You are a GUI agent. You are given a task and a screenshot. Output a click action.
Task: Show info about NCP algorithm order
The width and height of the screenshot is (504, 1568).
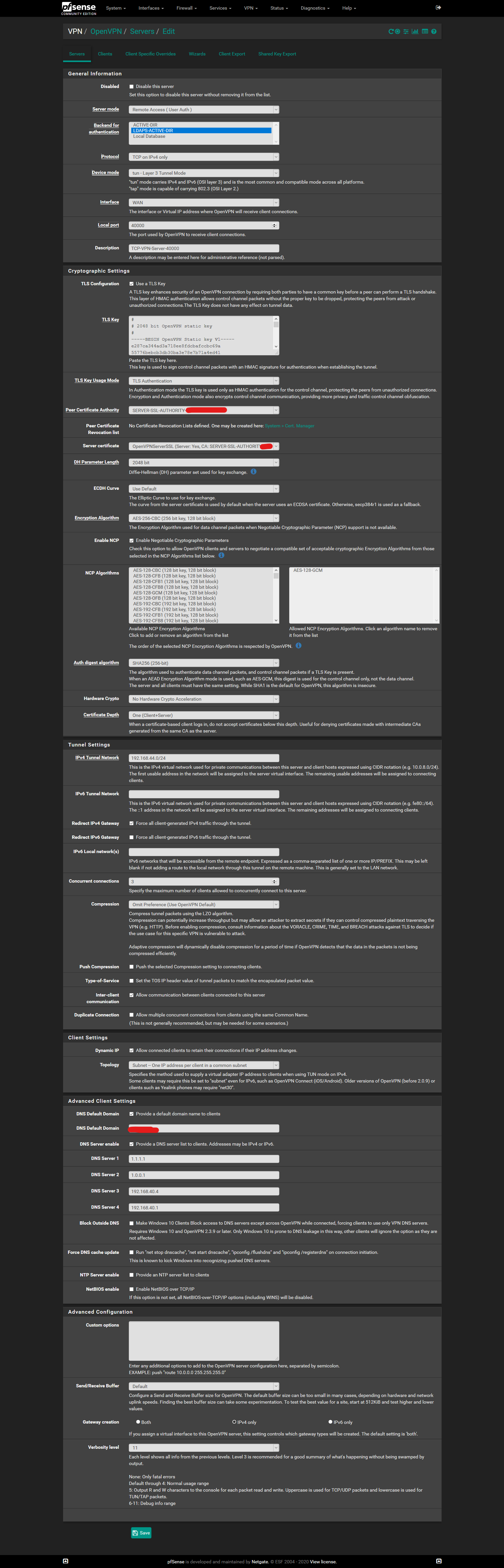pyautogui.click(x=298, y=646)
